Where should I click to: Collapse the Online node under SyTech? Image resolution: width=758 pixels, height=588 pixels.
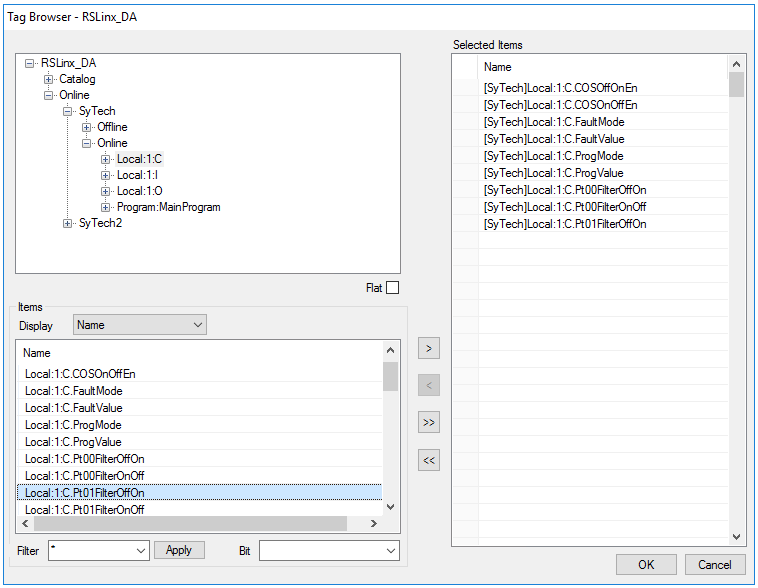(x=87, y=143)
